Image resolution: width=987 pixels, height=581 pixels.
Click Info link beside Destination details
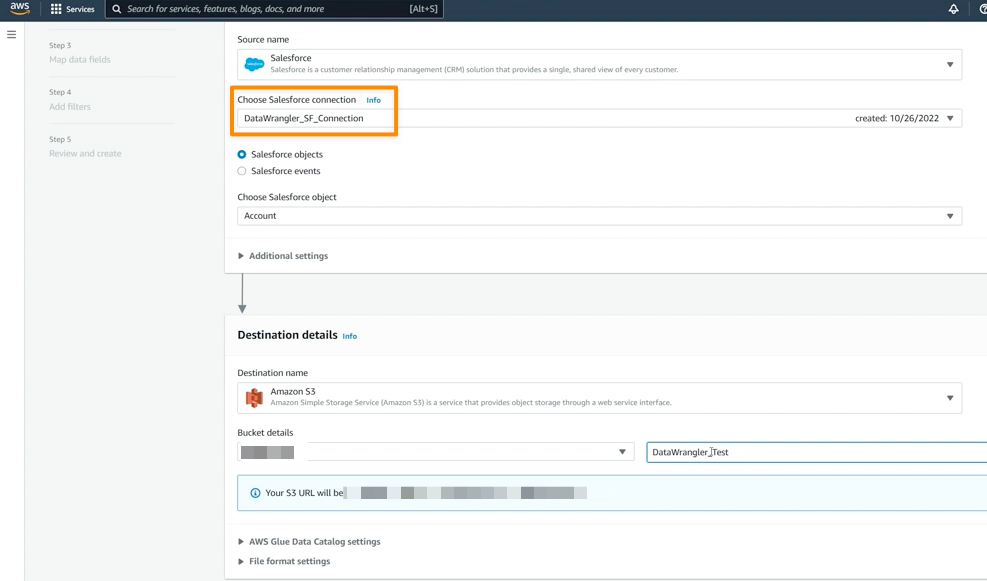point(349,336)
